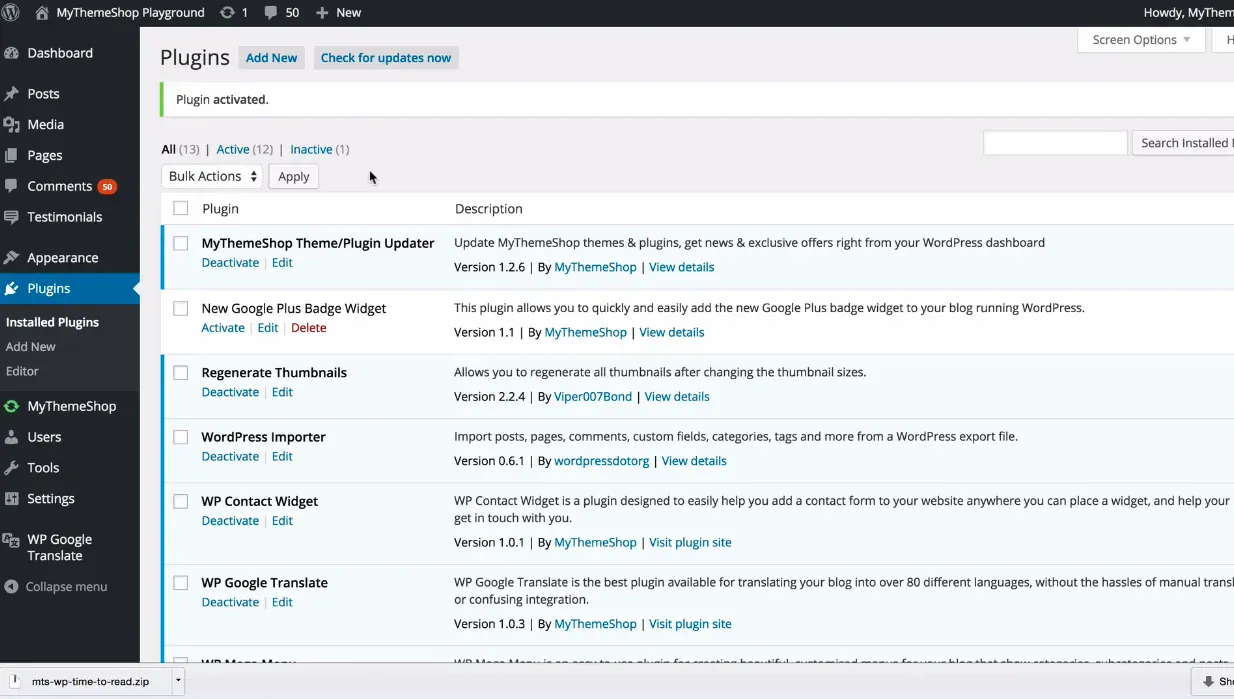Viewport: 1234px width, 699px height.
Task: Click the comments bubble icon in admin bar
Action: 271,13
